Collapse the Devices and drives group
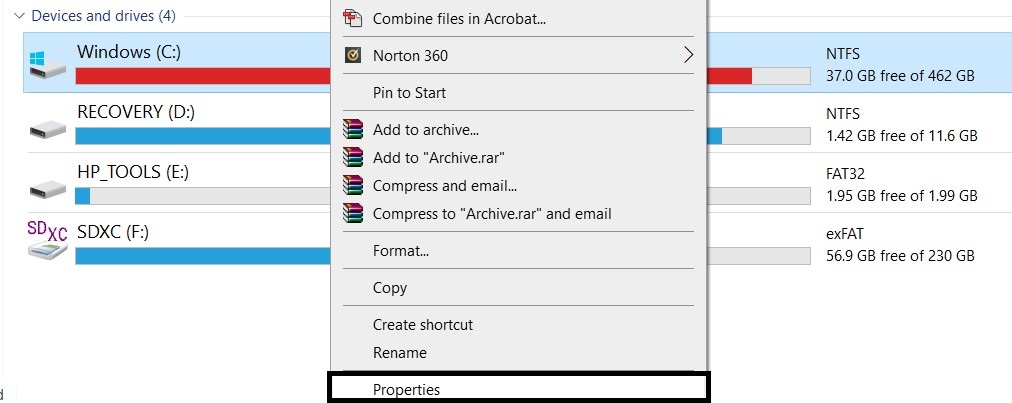The image size is (1012, 403). pyautogui.click(x=18, y=16)
